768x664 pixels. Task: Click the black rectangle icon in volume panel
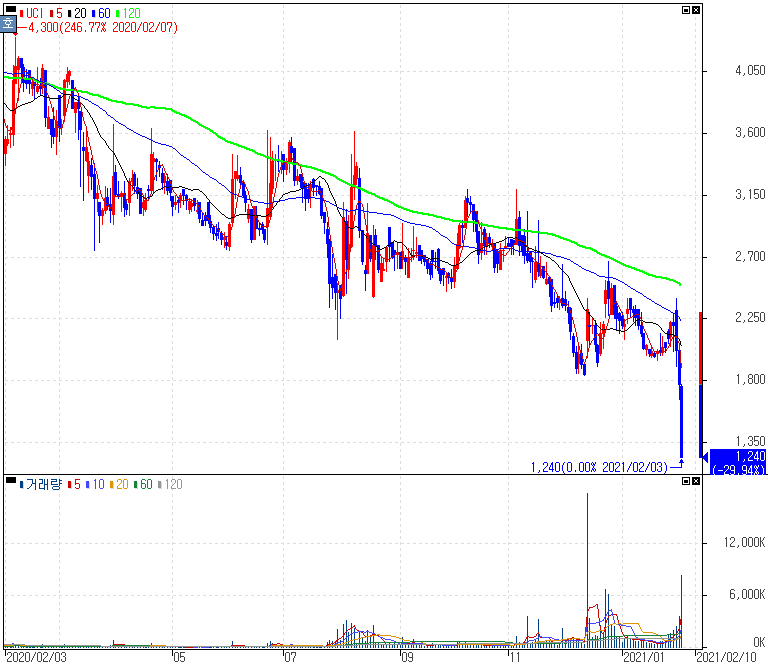point(11,480)
